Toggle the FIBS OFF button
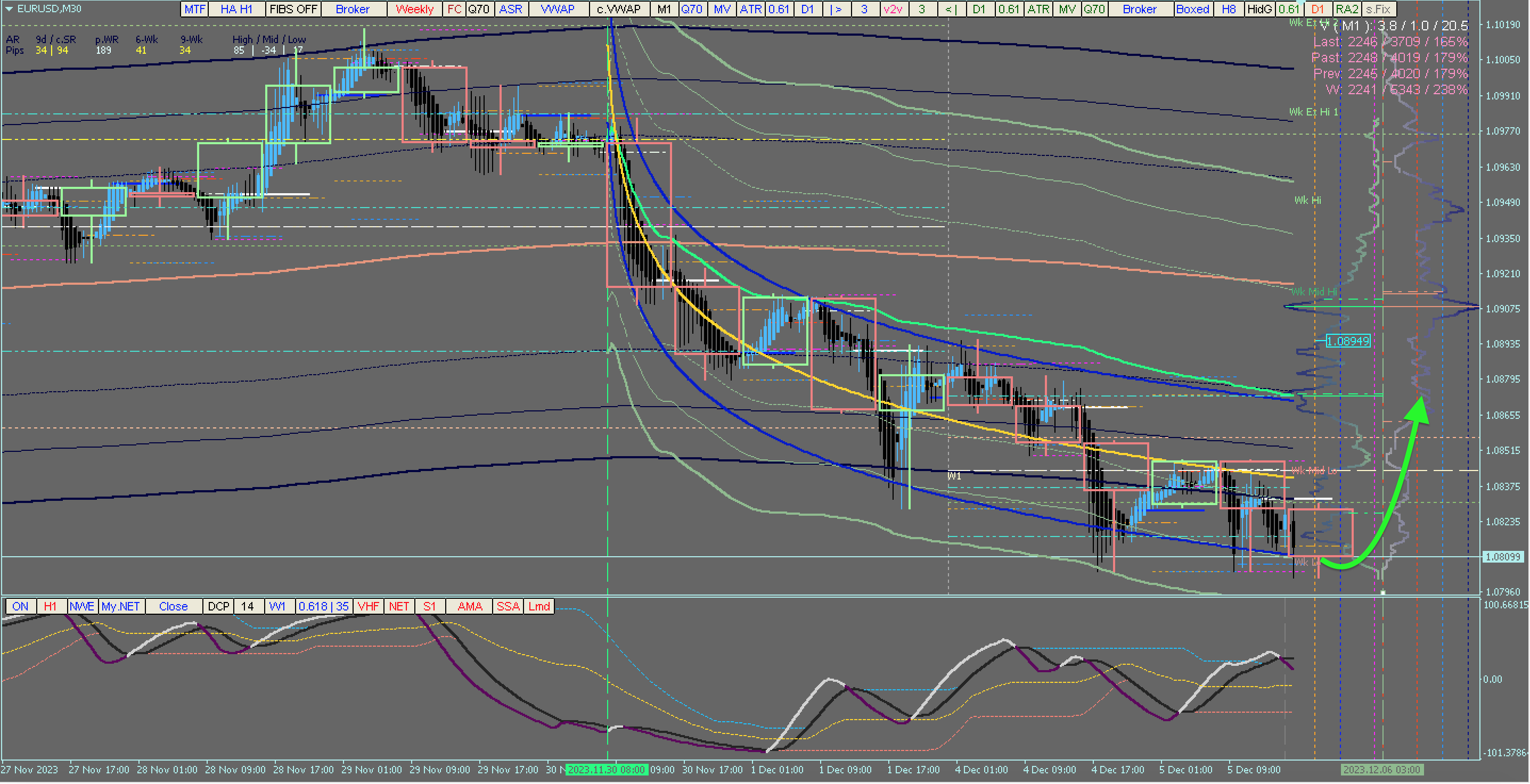Screen dimensions: 1530x784 [x=293, y=9]
